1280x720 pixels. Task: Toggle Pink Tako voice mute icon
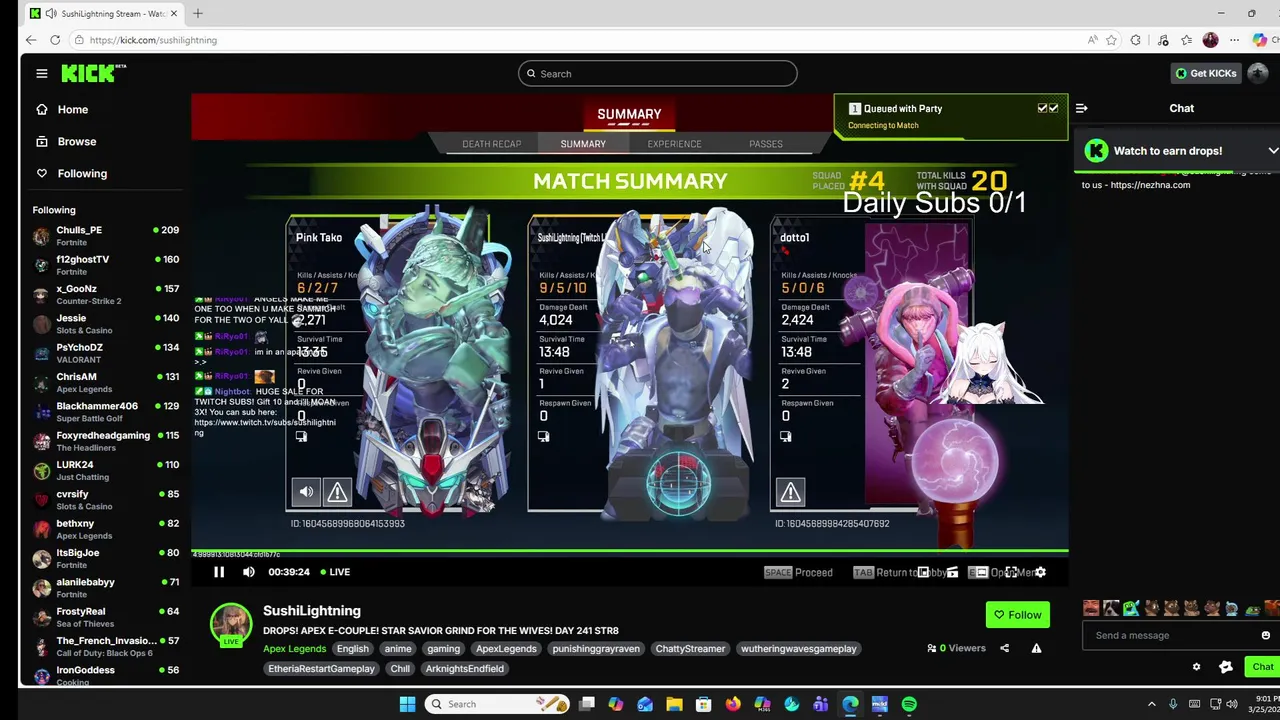coord(306,491)
